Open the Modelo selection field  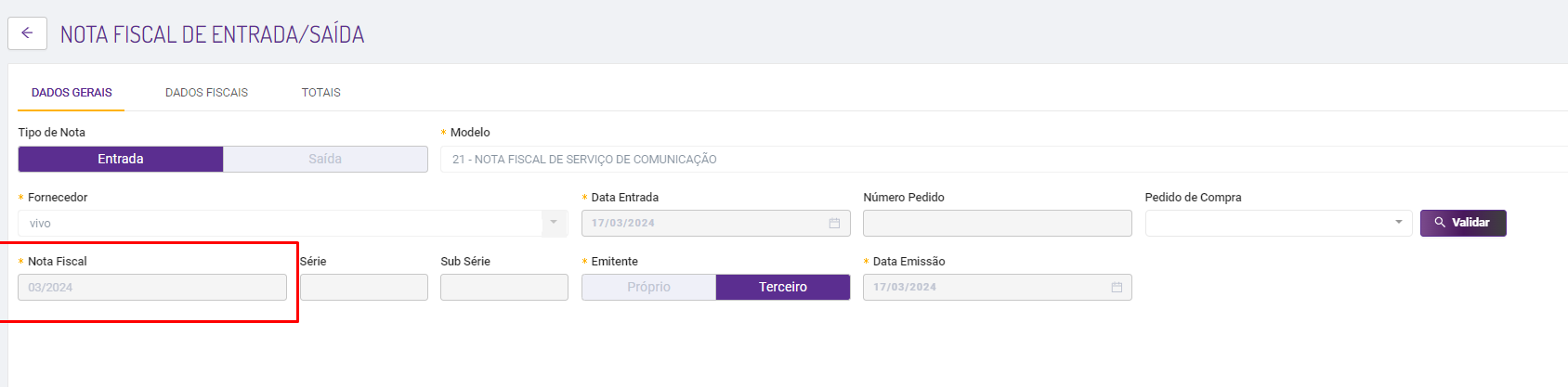tap(1003, 159)
